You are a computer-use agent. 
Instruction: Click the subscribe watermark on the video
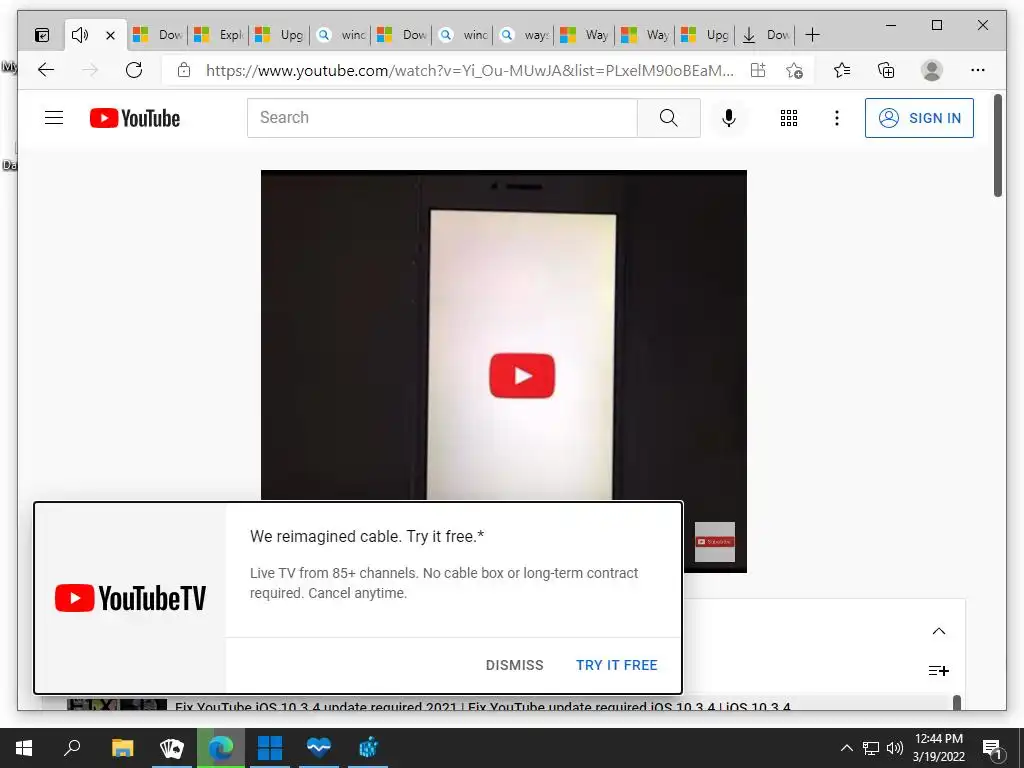tap(714, 541)
